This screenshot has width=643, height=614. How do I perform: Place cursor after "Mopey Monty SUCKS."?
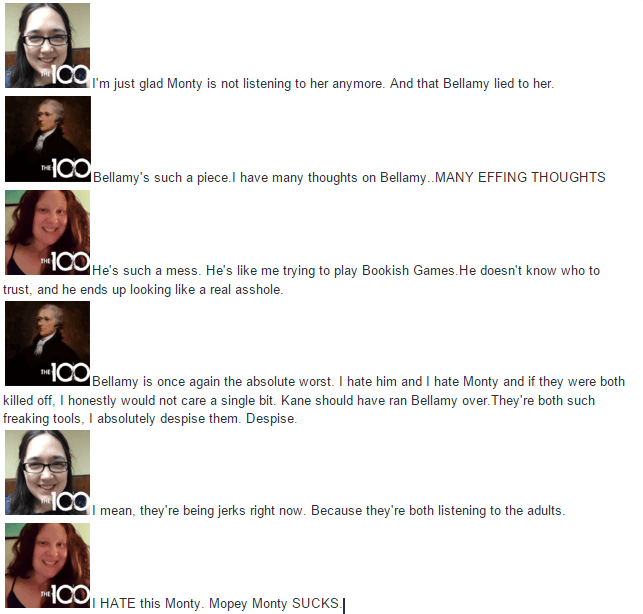coord(342,604)
